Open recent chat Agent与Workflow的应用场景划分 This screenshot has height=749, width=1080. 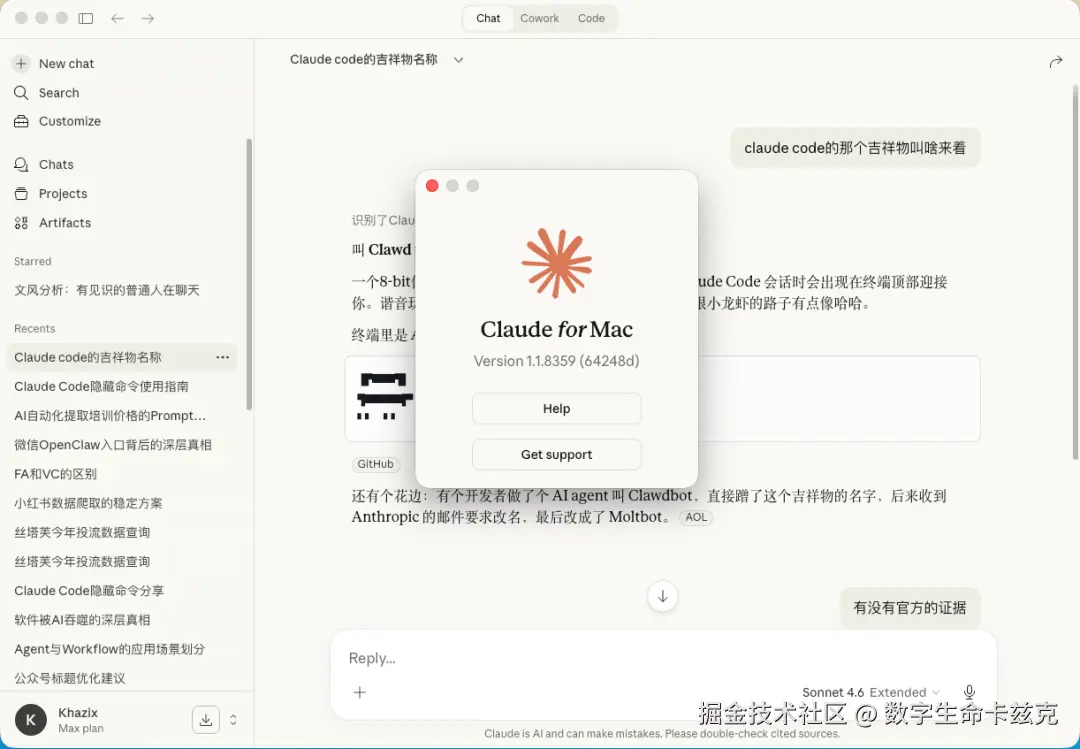(x=110, y=649)
